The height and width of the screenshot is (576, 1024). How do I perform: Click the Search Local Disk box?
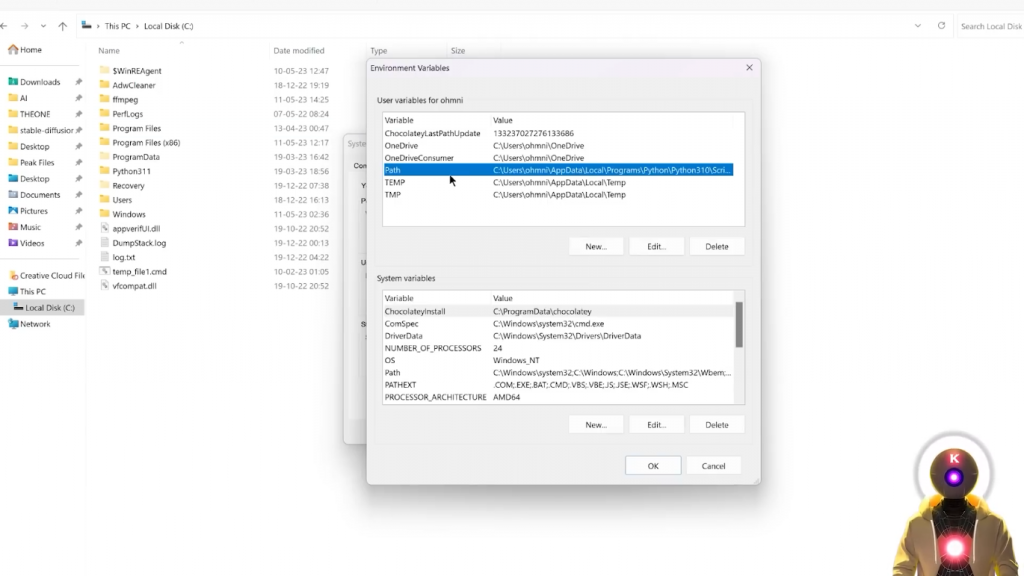coord(991,26)
